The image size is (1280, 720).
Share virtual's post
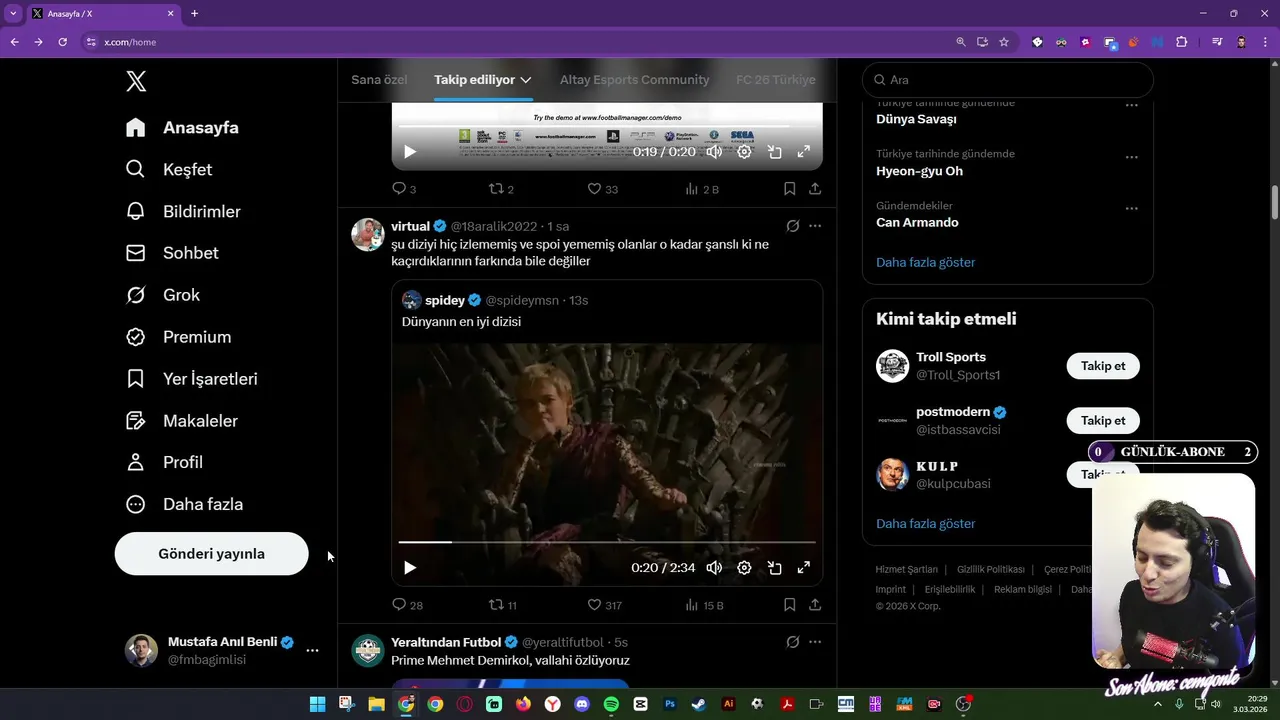[815, 605]
